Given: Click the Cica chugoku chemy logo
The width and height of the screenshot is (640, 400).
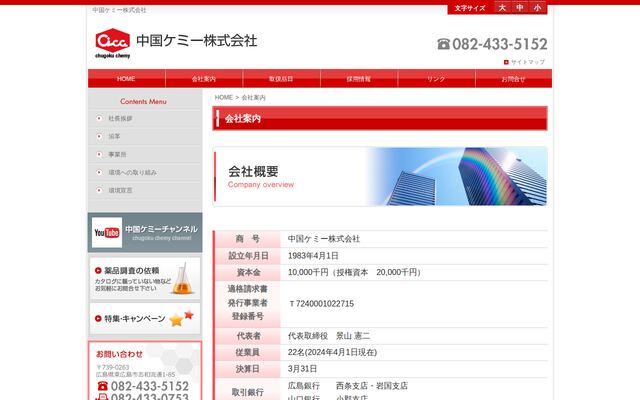Looking at the screenshot, I should pos(113,43).
